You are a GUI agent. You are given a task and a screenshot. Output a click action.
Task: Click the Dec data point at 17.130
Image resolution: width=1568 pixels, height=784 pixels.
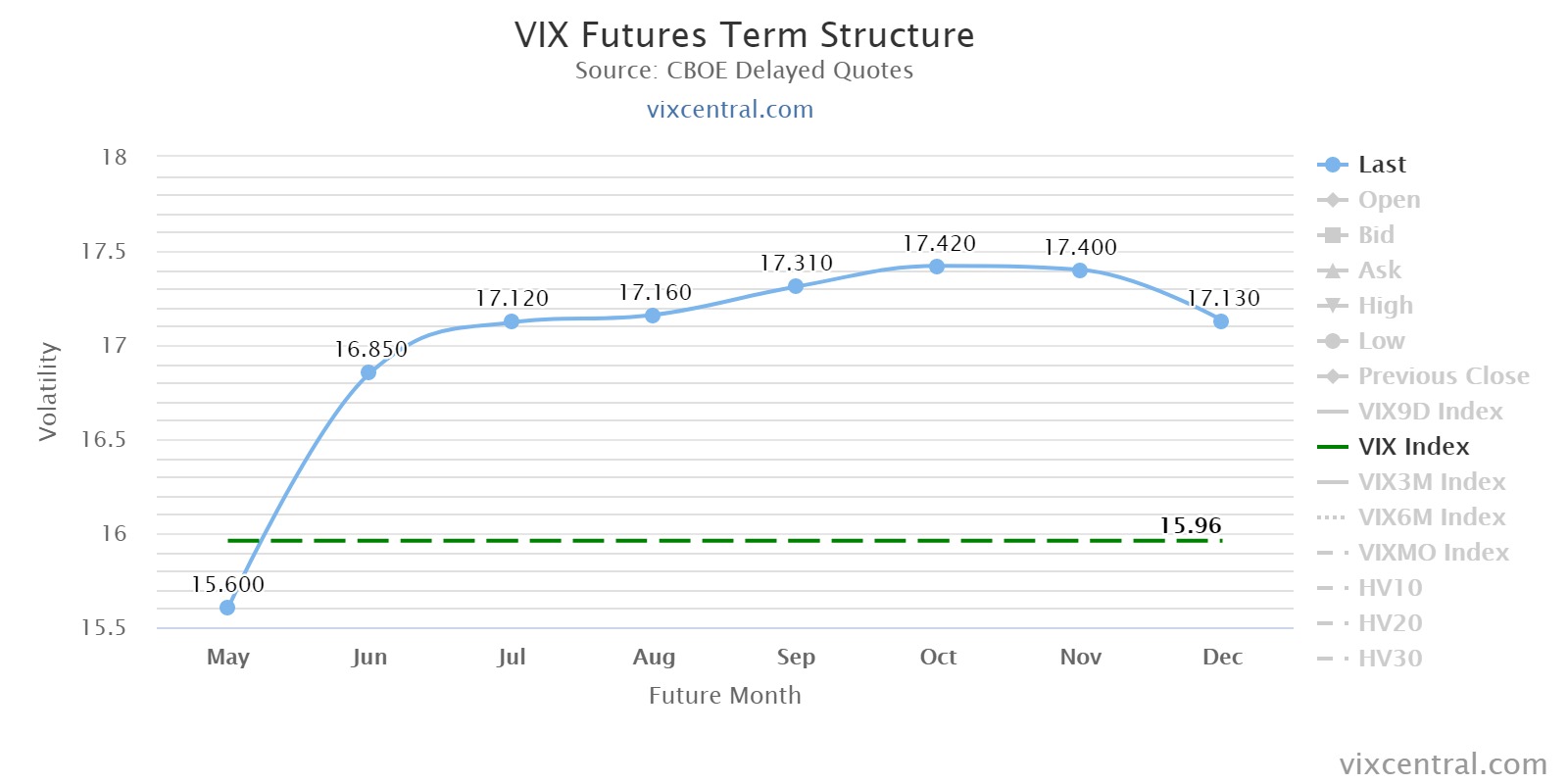point(1221,321)
